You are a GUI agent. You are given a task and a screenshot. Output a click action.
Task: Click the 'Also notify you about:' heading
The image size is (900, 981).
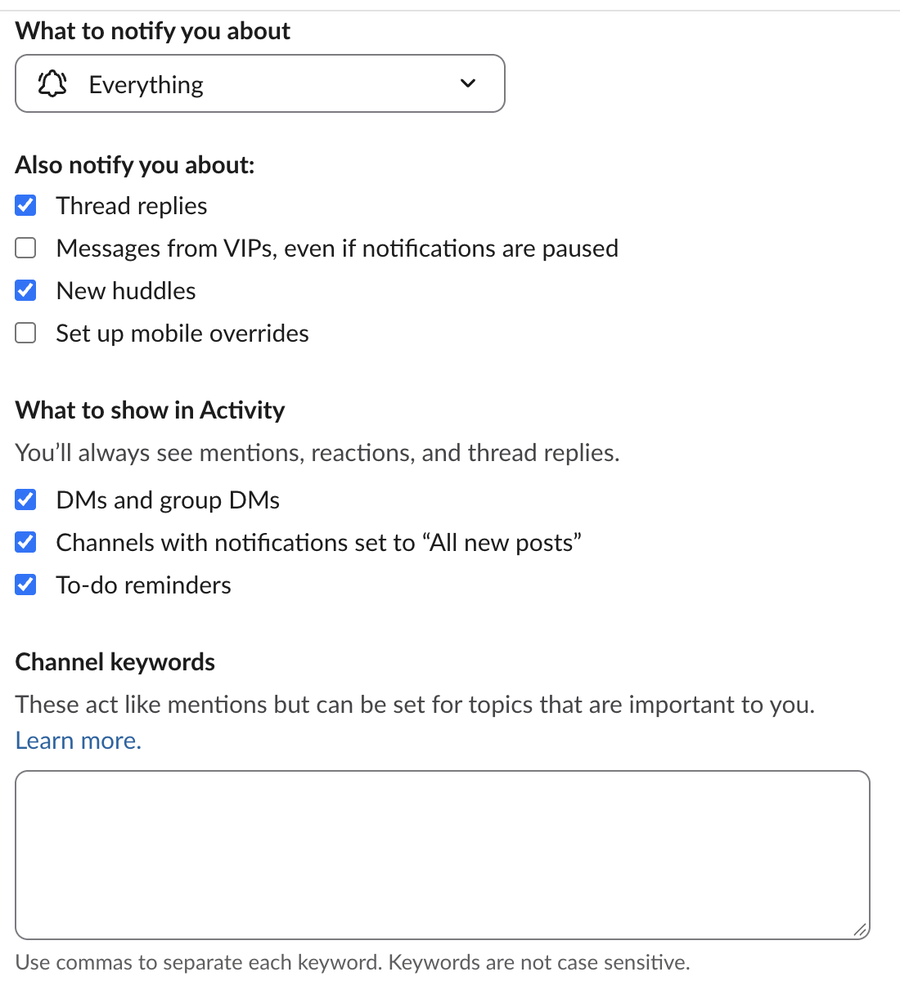[x=135, y=165]
